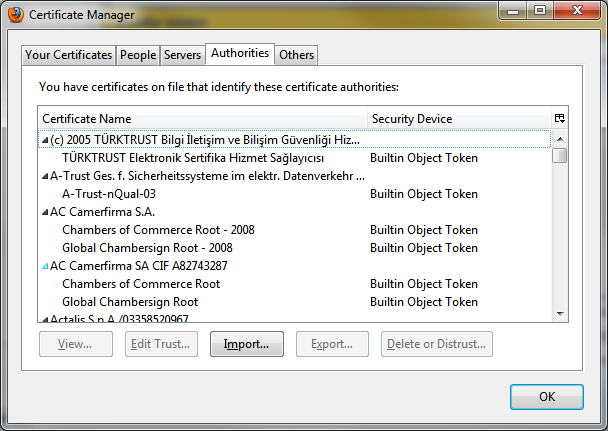Confirm with the OK button
Image resolution: width=608 pixels, height=431 pixels.
click(x=547, y=397)
